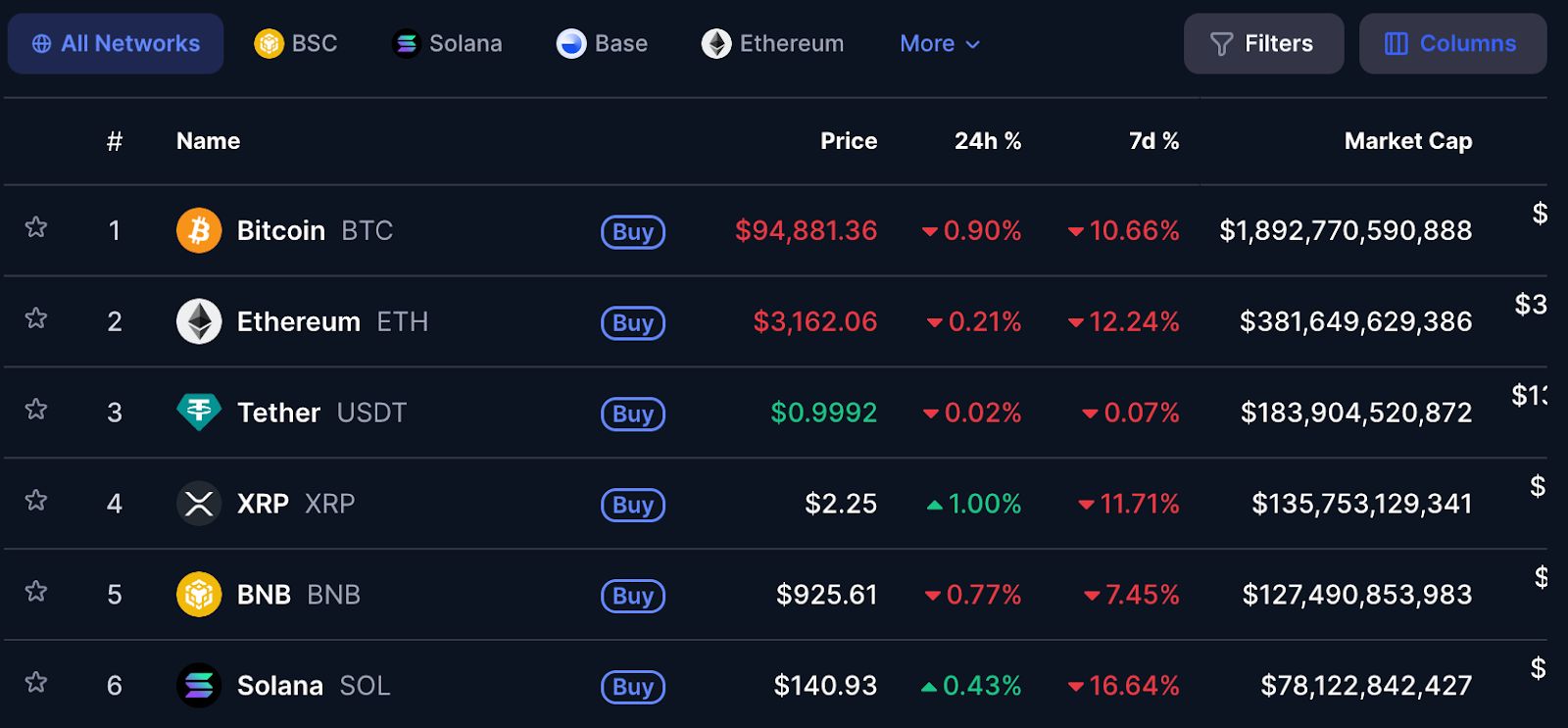Open the More networks dropdown
The width and height of the screenshot is (1568, 728).
tap(938, 43)
